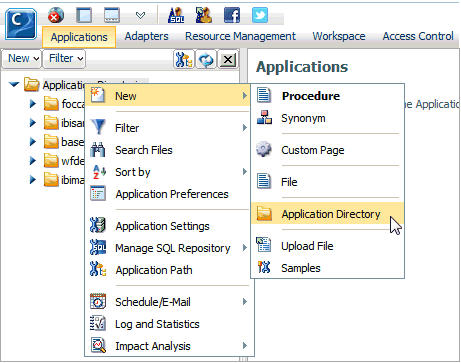The height and width of the screenshot is (363, 461).
Task: Choose Synonym from the New submenu
Action: (x=327, y=118)
